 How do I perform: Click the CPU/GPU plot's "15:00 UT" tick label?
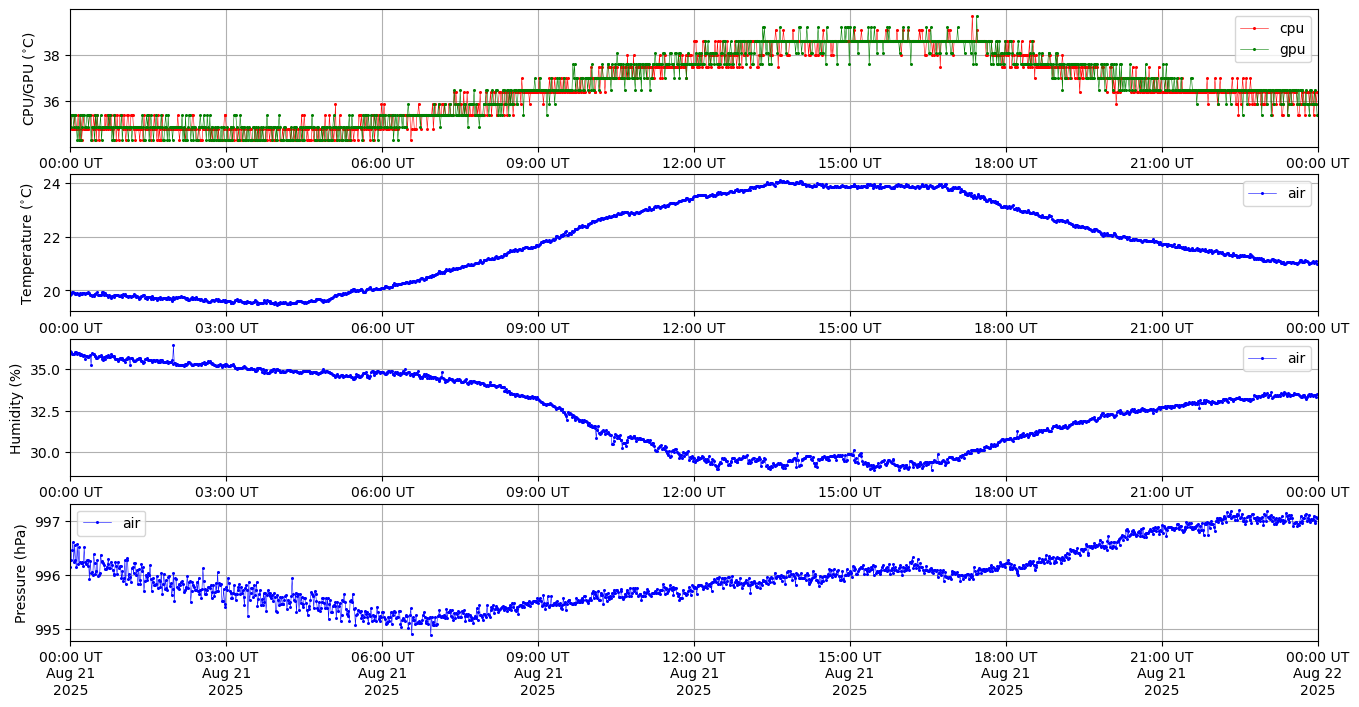(850, 163)
